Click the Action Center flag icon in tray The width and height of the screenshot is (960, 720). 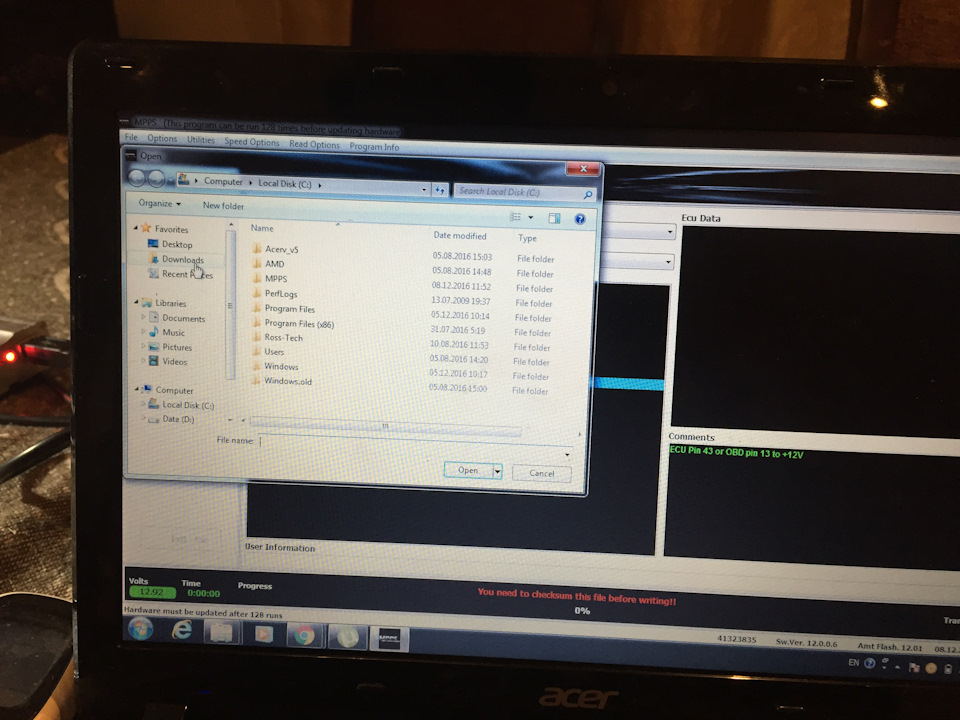click(x=913, y=667)
